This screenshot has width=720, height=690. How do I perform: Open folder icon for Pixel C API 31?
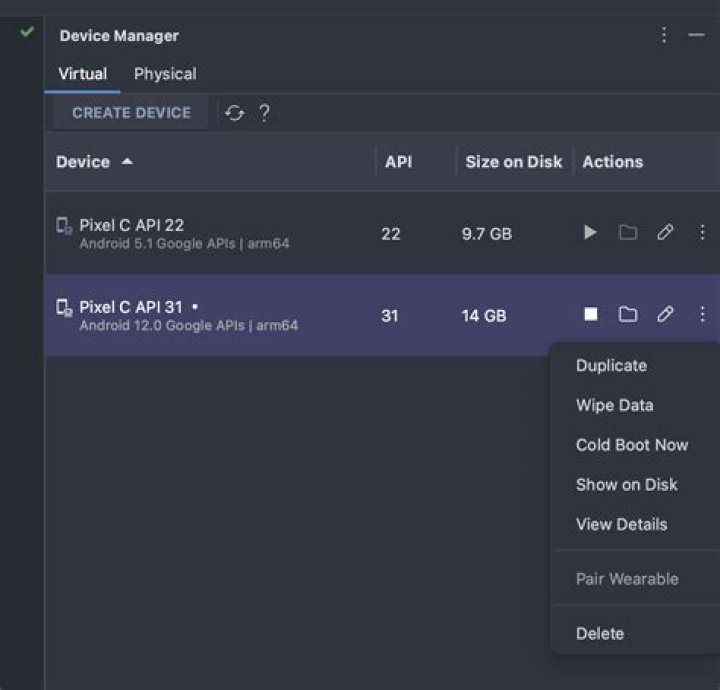pos(628,314)
